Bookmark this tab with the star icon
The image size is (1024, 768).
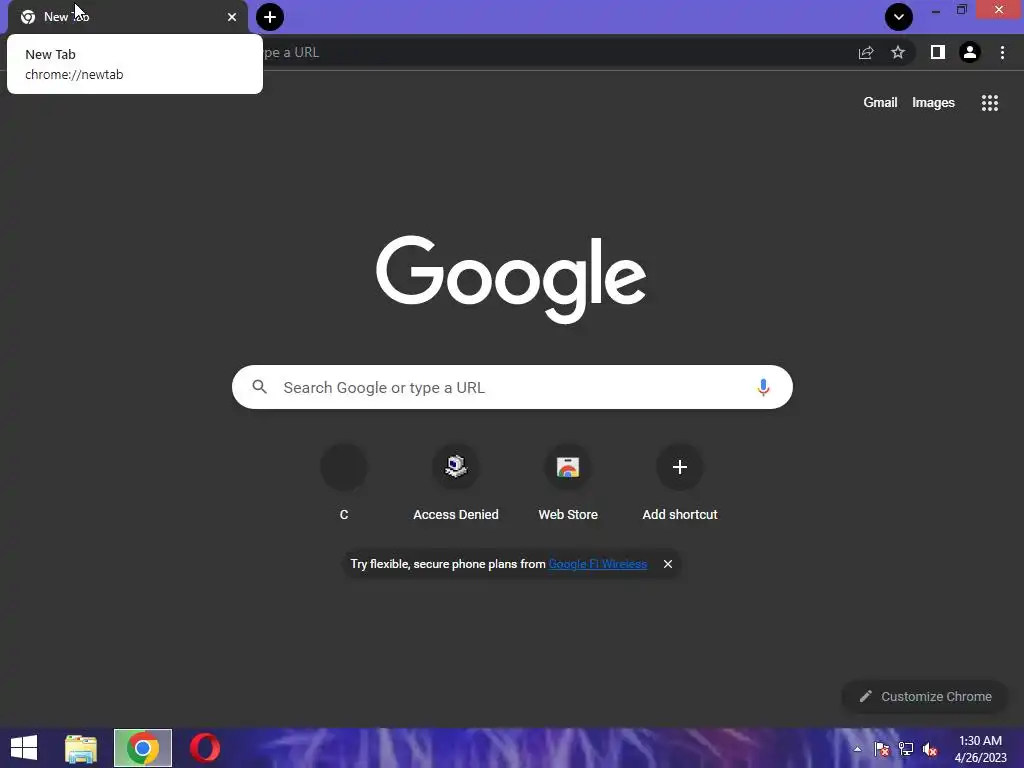pos(898,52)
